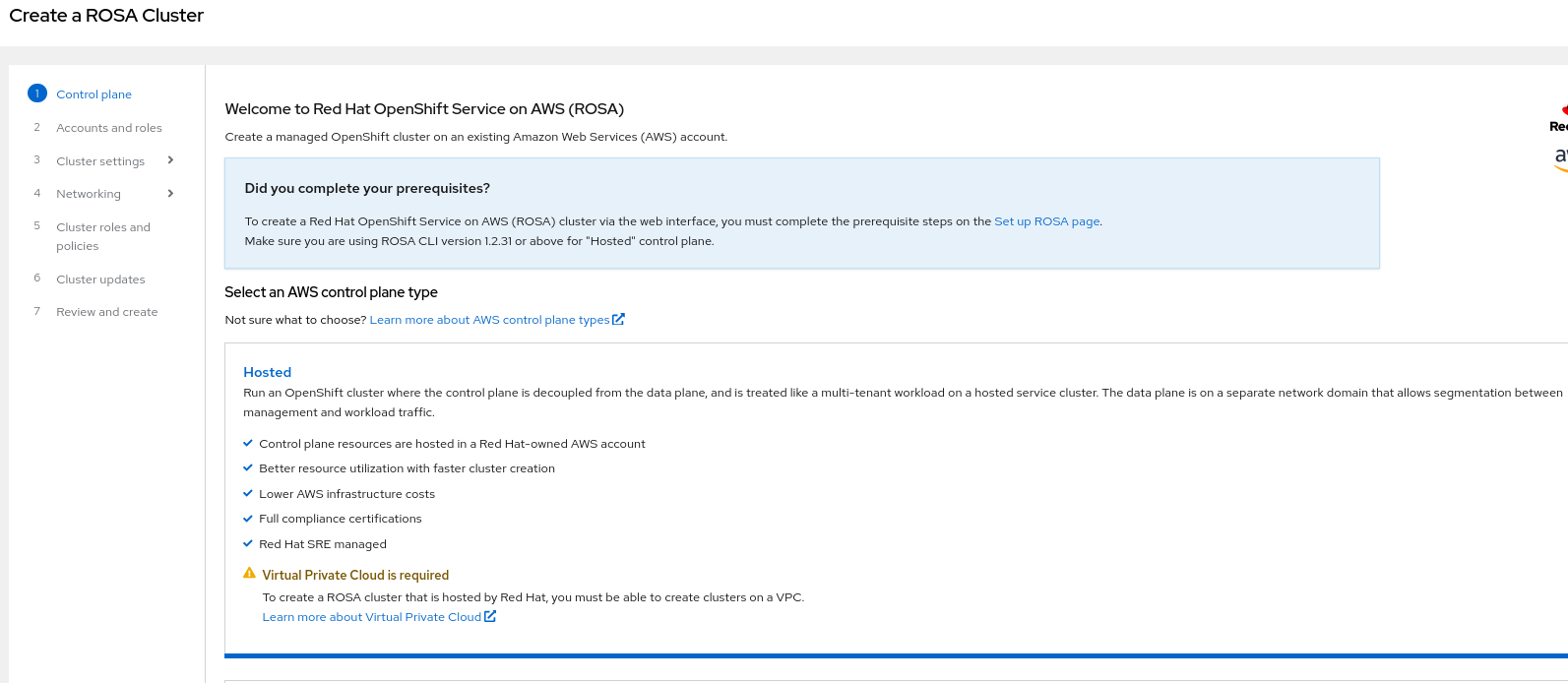Follow Learn more about Virtual Private Cloud link
The width and height of the screenshot is (1568, 683).
pos(371,617)
